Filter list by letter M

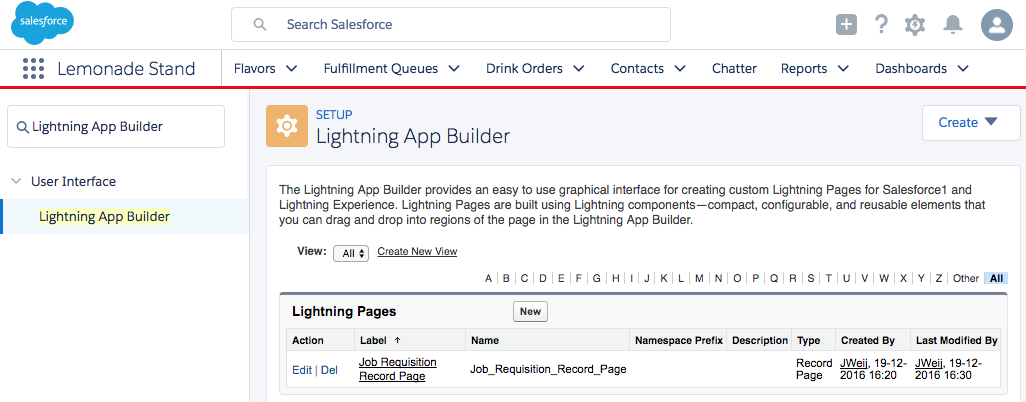(x=700, y=279)
